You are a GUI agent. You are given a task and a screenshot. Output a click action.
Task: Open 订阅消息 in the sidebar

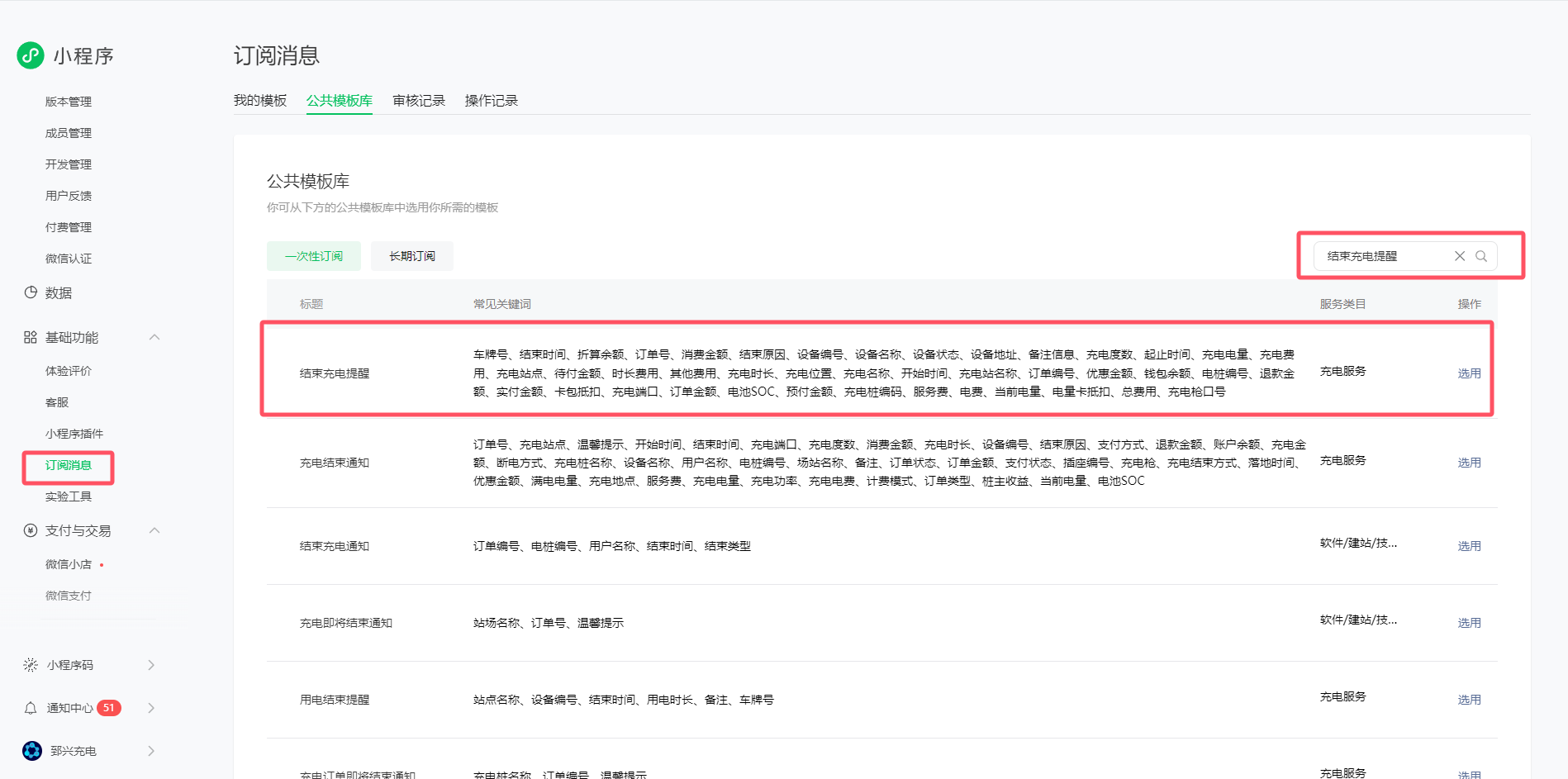coord(69,465)
